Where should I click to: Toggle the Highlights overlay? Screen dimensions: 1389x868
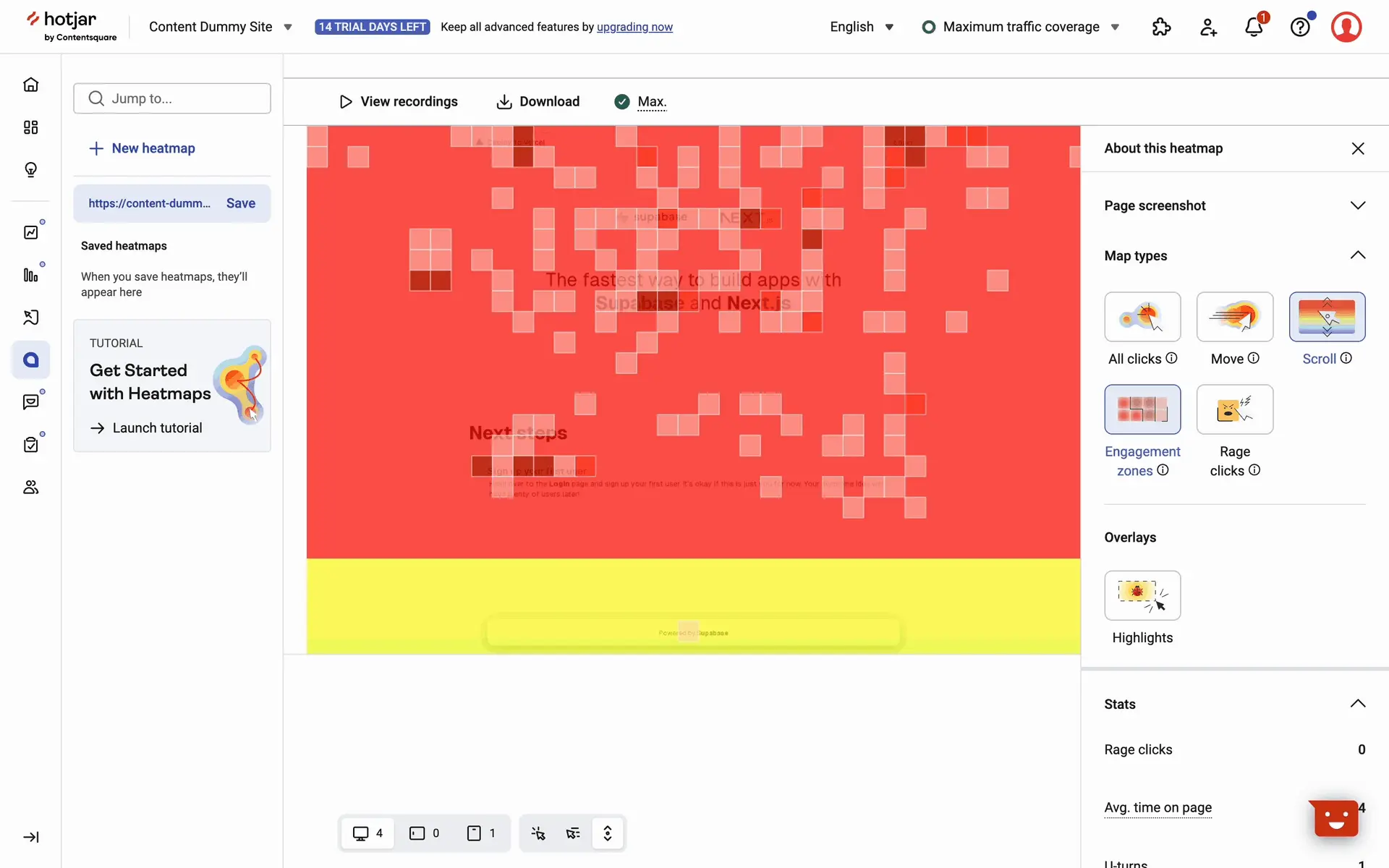[1142, 595]
